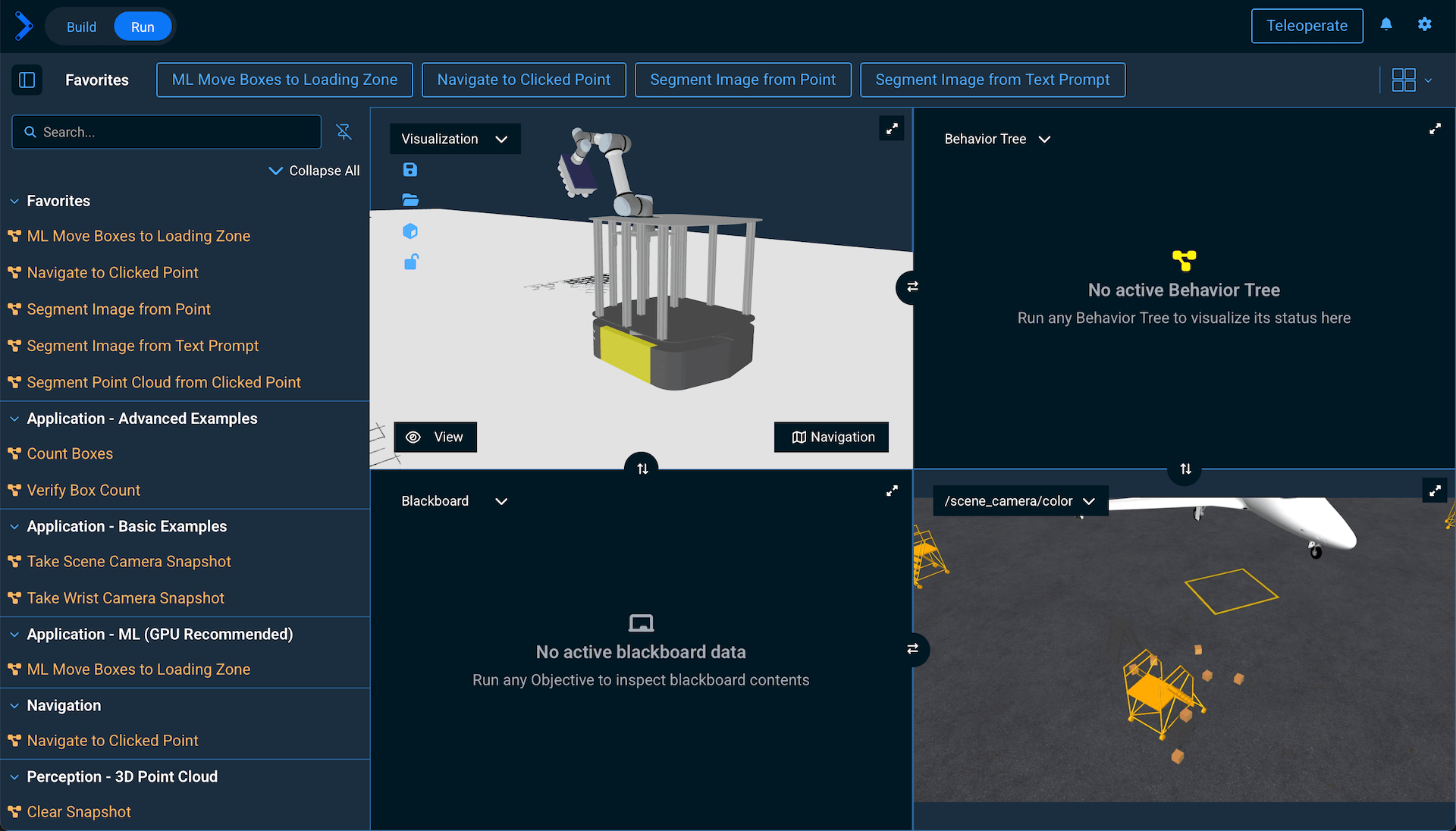The height and width of the screenshot is (831, 1456).
Task: Click the Teleoperate button
Action: pyautogui.click(x=1307, y=26)
